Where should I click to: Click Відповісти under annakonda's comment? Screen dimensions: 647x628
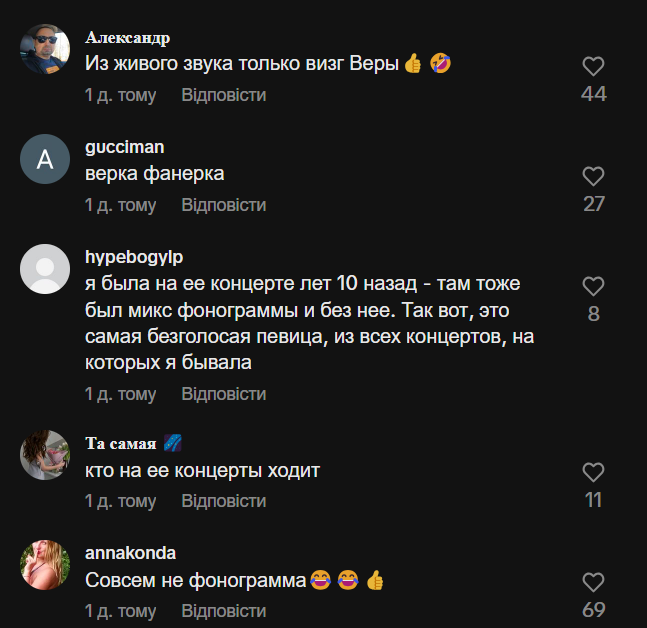223,610
